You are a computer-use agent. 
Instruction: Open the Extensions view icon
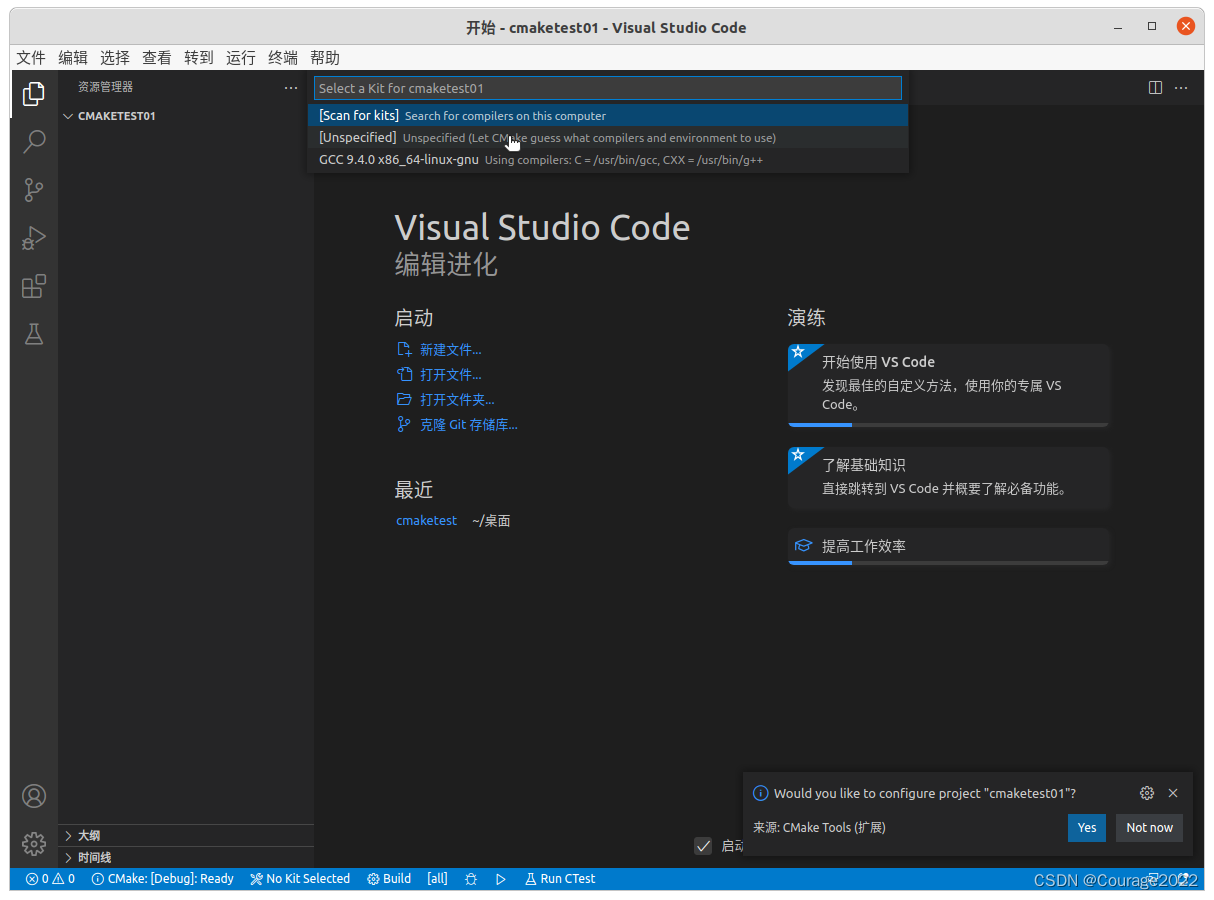[x=34, y=287]
